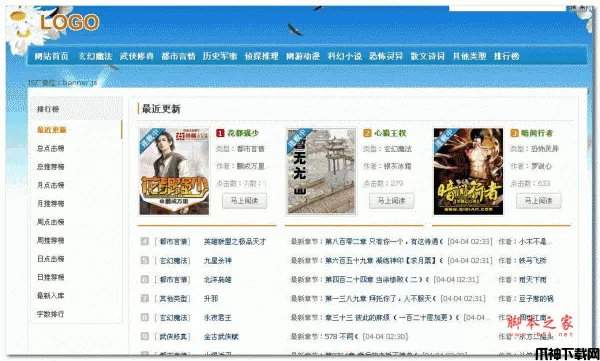The width and height of the screenshot is (600, 361).
Task: Open the 玄幻魔法 category in the nav bar
Action: tap(95, 56)
